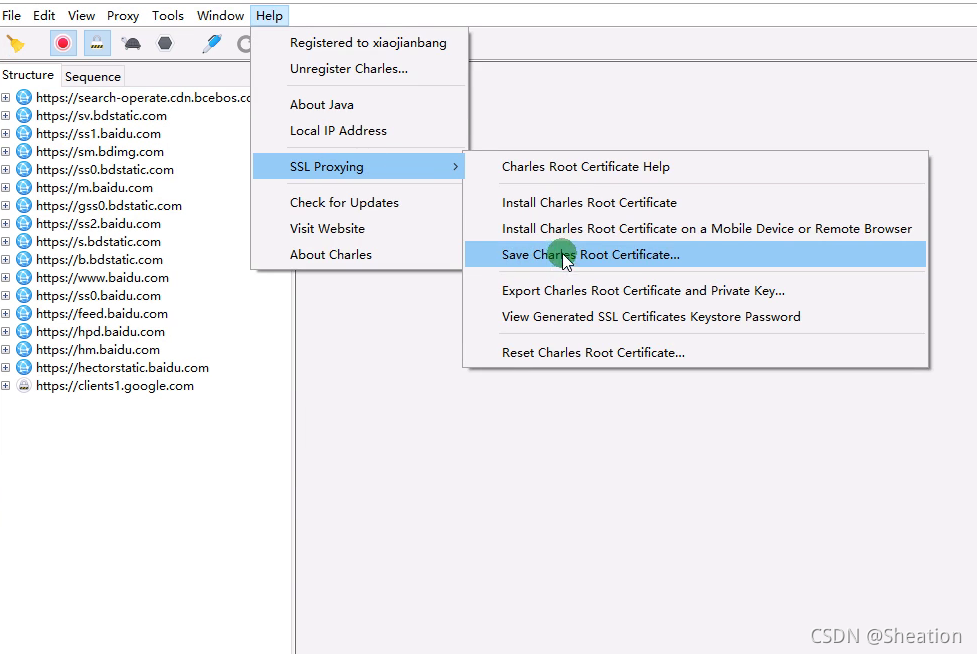Expand the https://hpd.baidu.com node
The image size is (977, 654).
coord(6,331)
